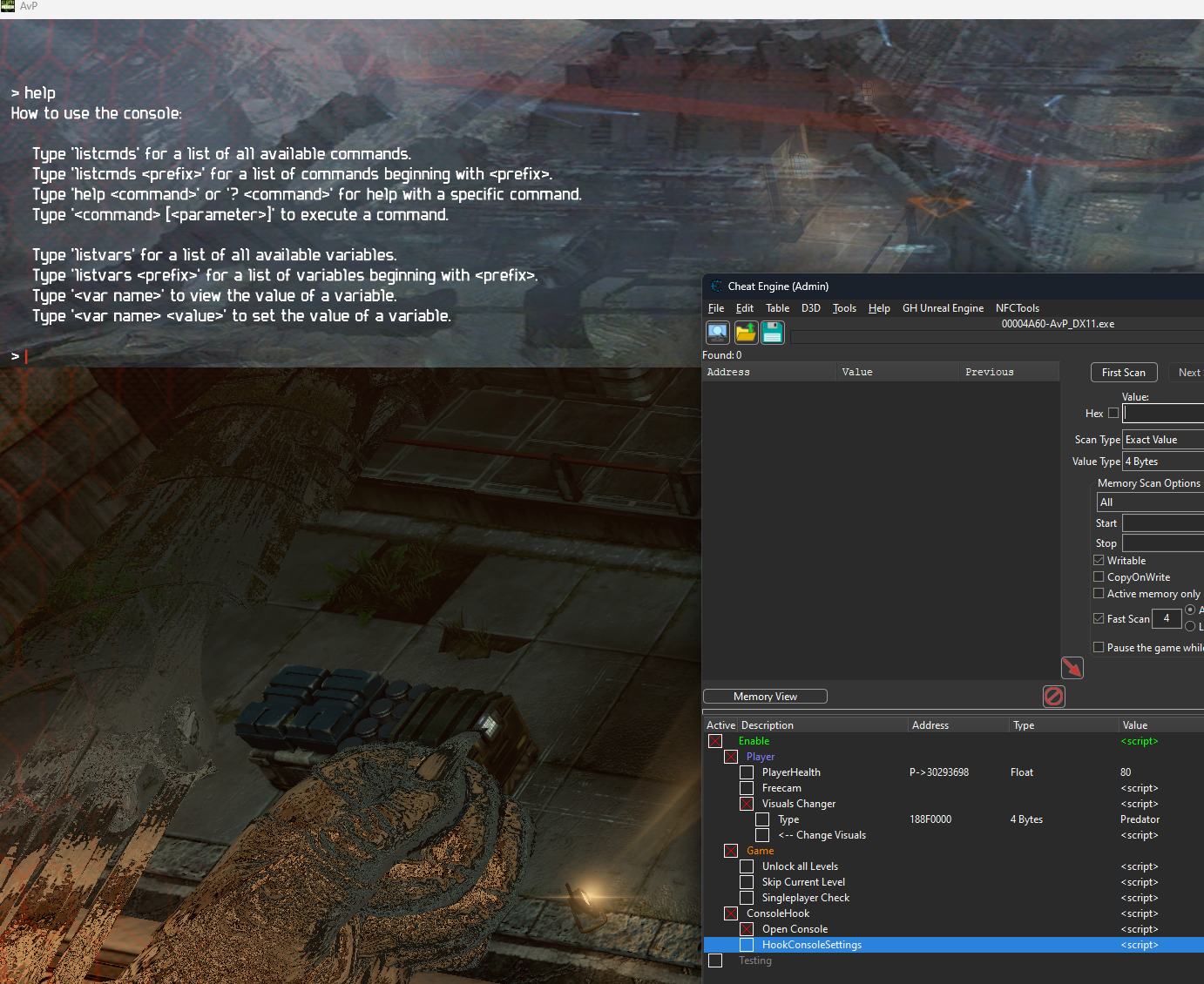Open the D3D menu

coord(811,308)
